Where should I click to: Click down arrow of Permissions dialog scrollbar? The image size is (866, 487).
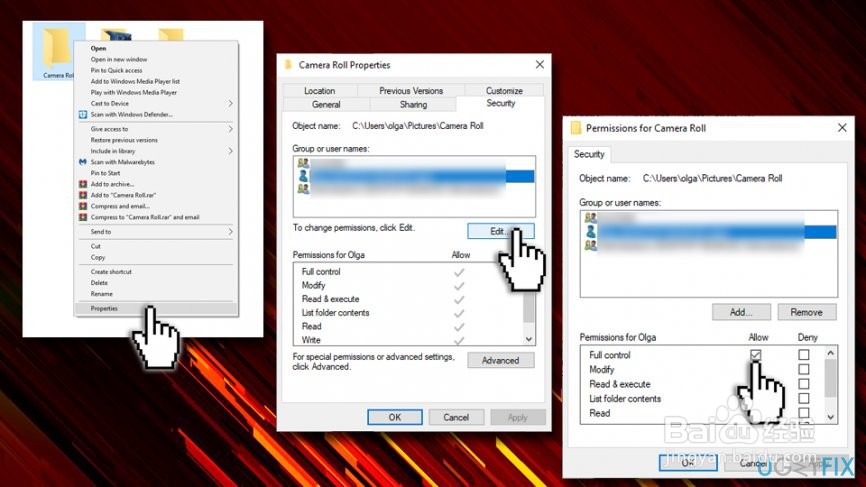point(831,417)
